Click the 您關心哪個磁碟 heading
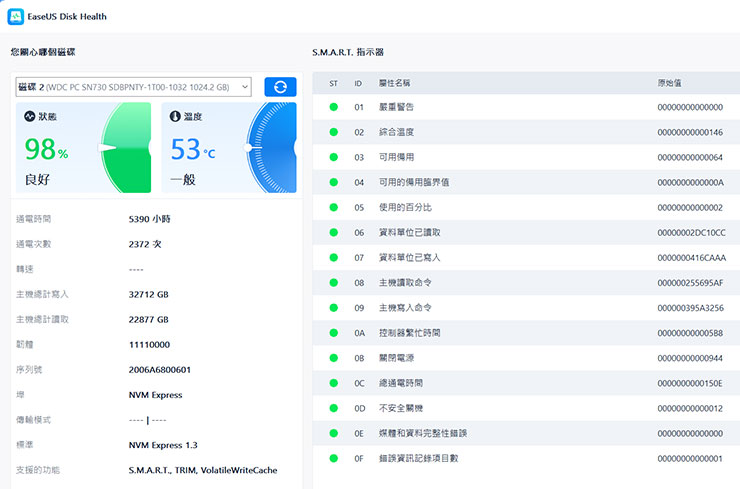Screen dimensions: 740x489 pos(42,52)
